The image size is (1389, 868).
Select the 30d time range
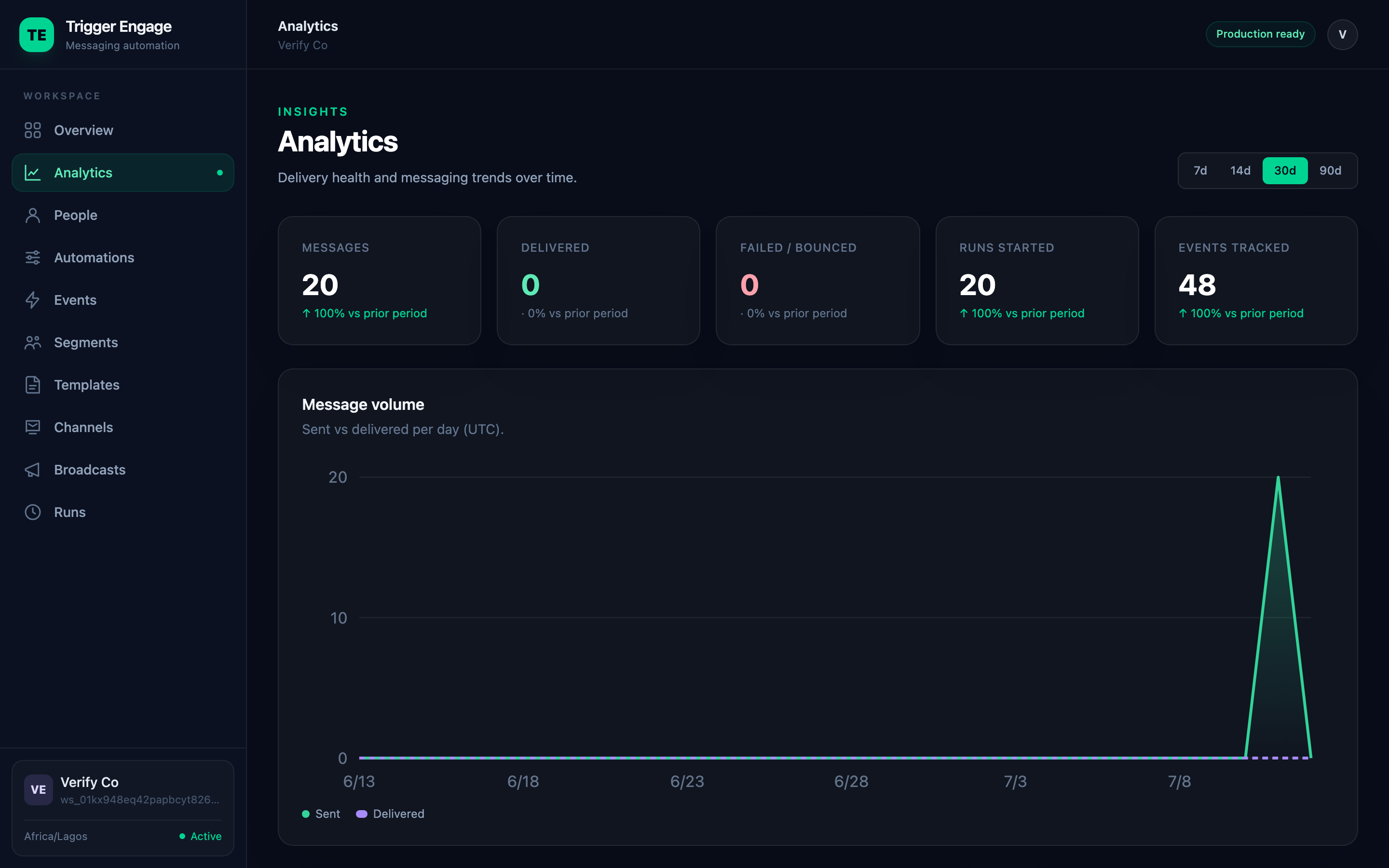click(x=1285, y=171)
